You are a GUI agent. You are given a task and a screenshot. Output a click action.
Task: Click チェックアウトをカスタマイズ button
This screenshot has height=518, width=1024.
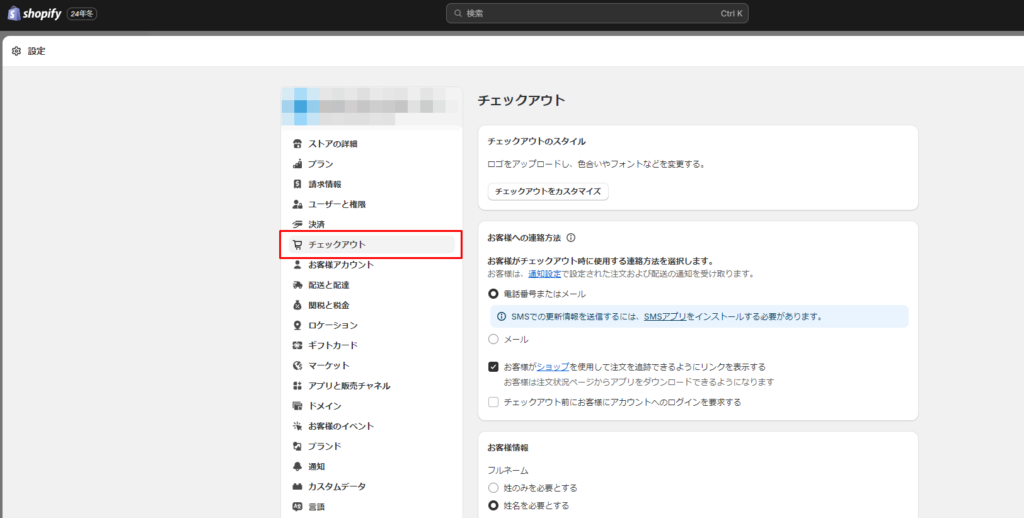pos(548,191)
